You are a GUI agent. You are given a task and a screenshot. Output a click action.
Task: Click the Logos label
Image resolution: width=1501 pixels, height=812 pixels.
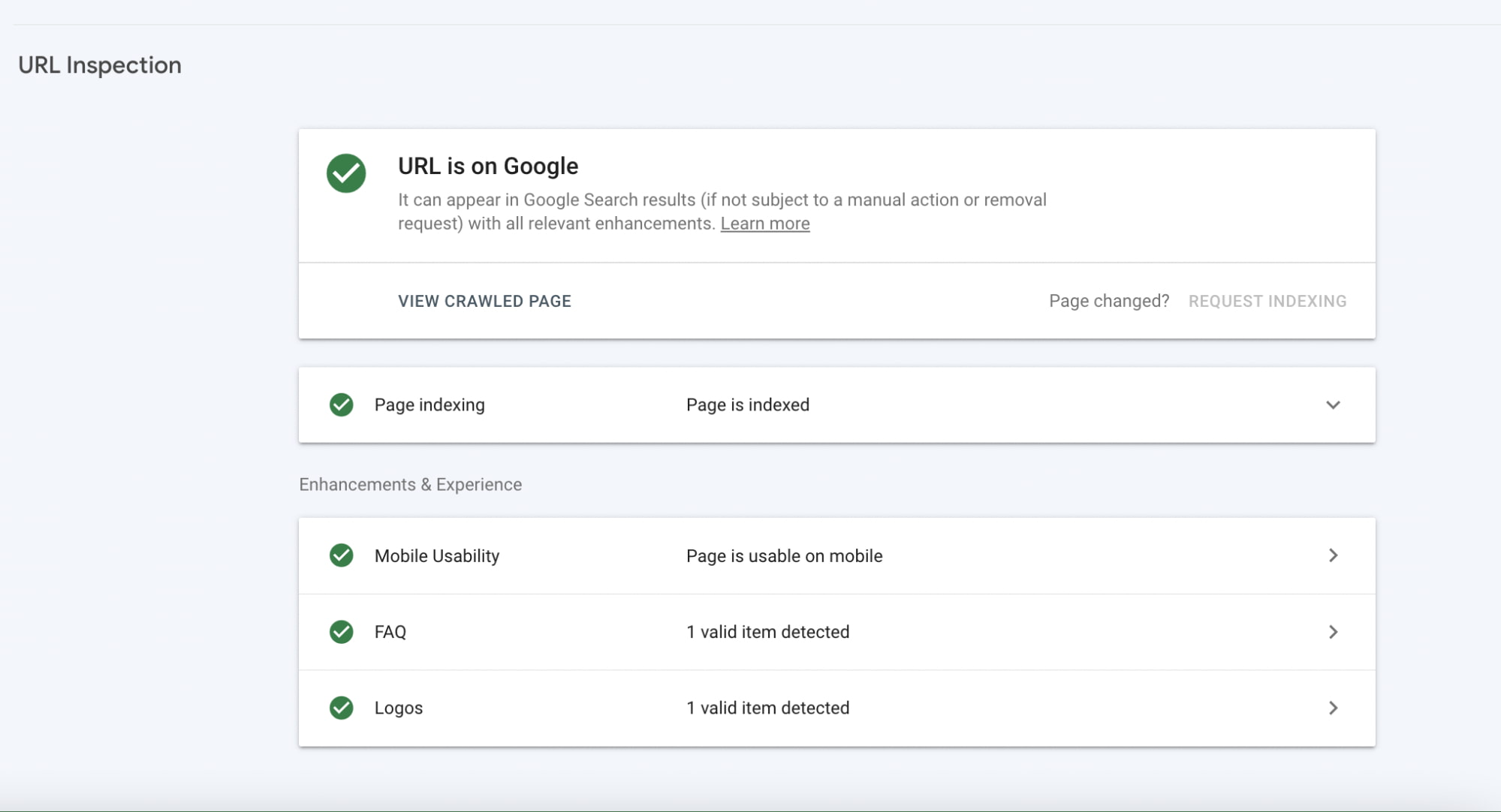[x=399, y=708]
